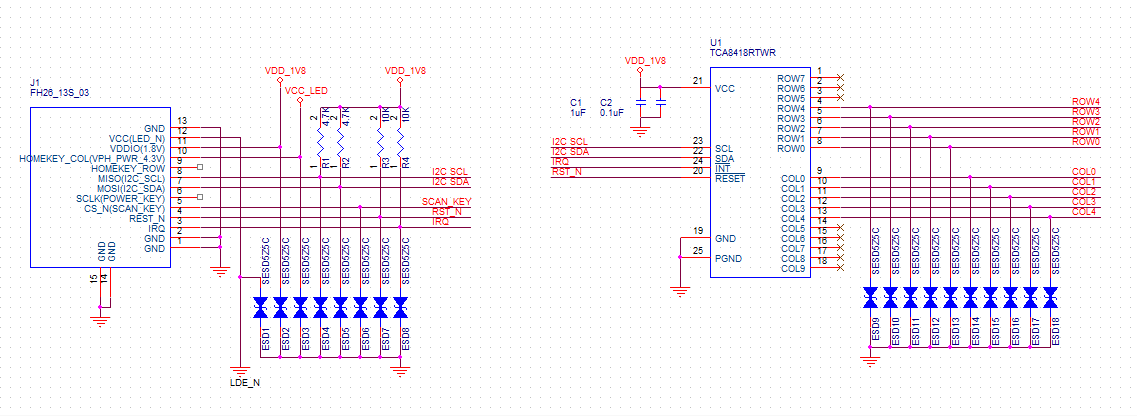This screenshot has width=1137, height=416.
Task: Click the LDE_N net label
Action: 244,383
